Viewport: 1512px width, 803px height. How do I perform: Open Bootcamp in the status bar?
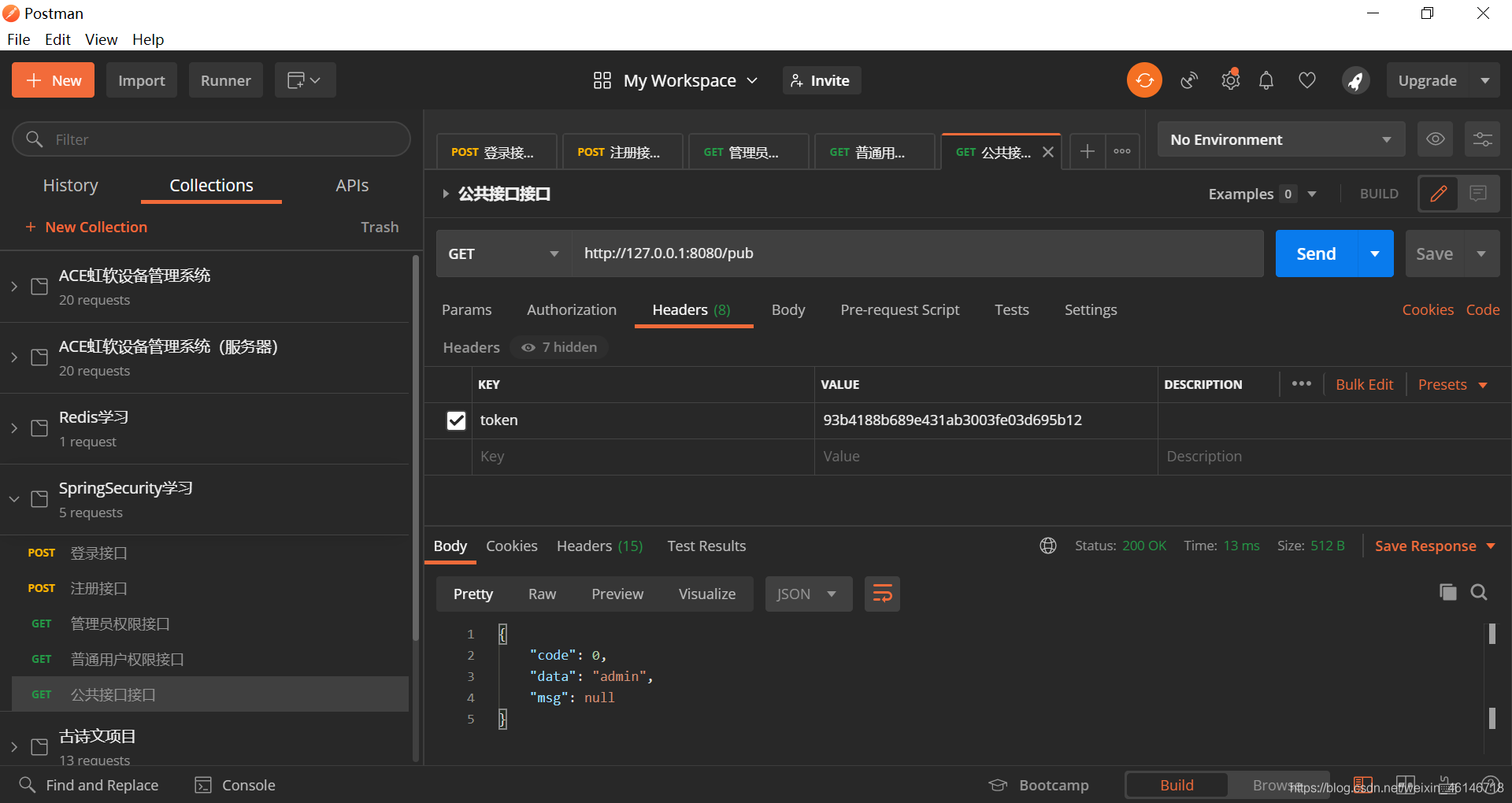(x=1039, y=785)
